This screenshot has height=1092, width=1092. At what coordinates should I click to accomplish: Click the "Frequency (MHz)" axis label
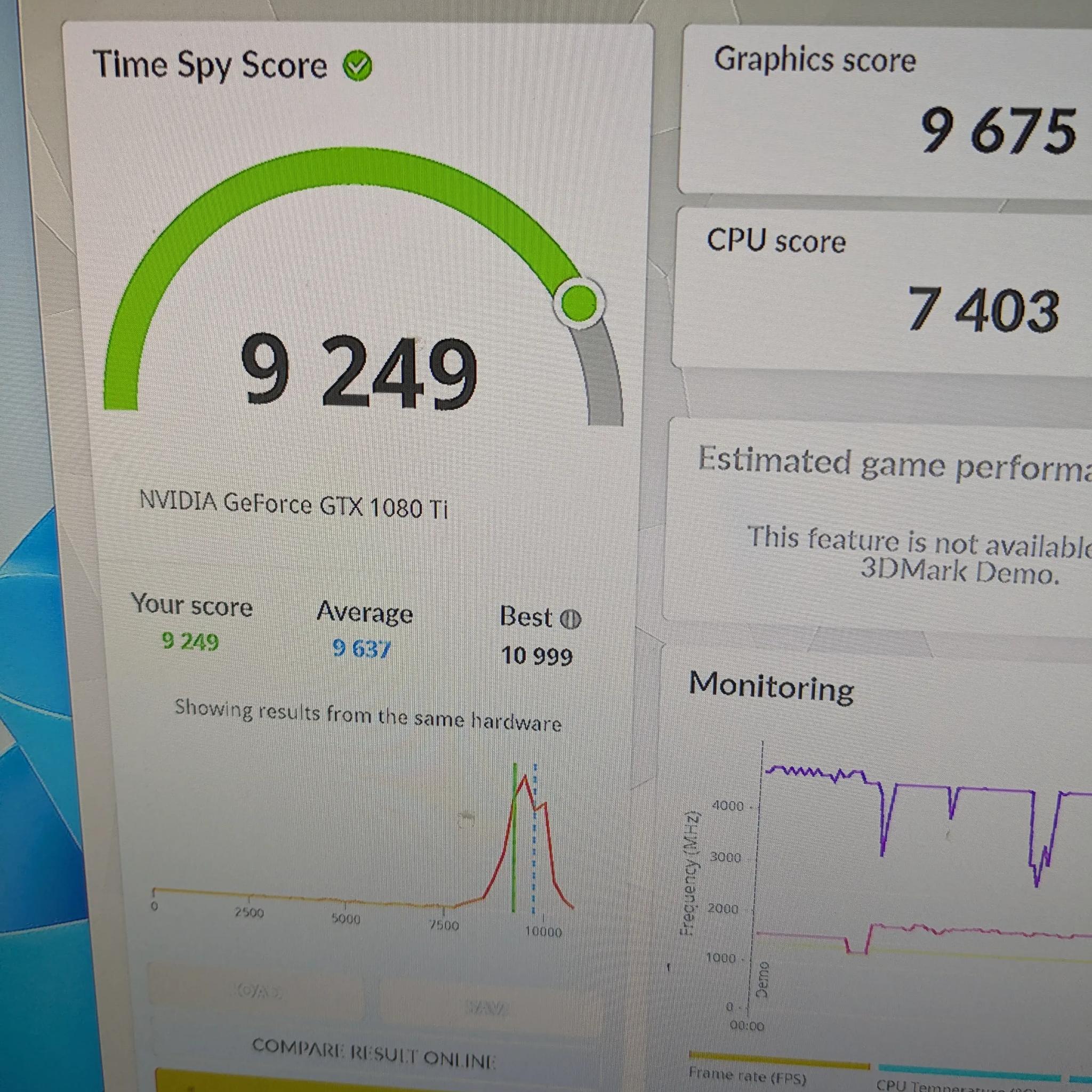point(689,874)
